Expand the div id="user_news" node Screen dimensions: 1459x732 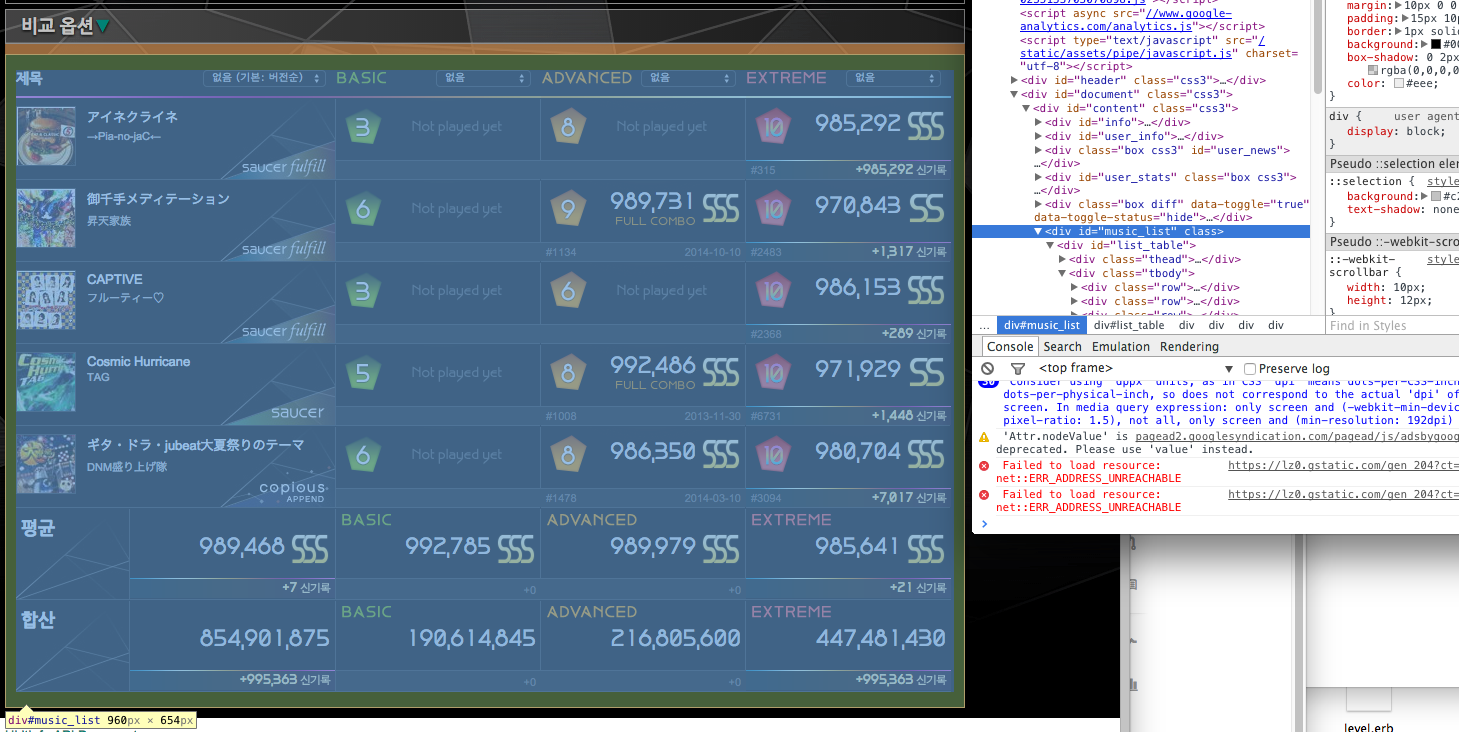[1039, 150]
